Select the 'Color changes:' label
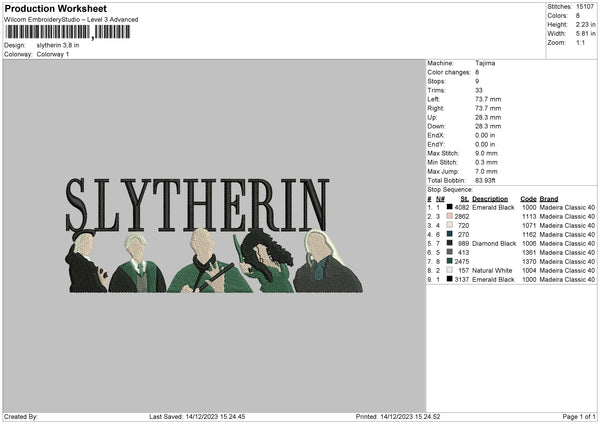The image size is (600, 424). [x=449, y=72]
